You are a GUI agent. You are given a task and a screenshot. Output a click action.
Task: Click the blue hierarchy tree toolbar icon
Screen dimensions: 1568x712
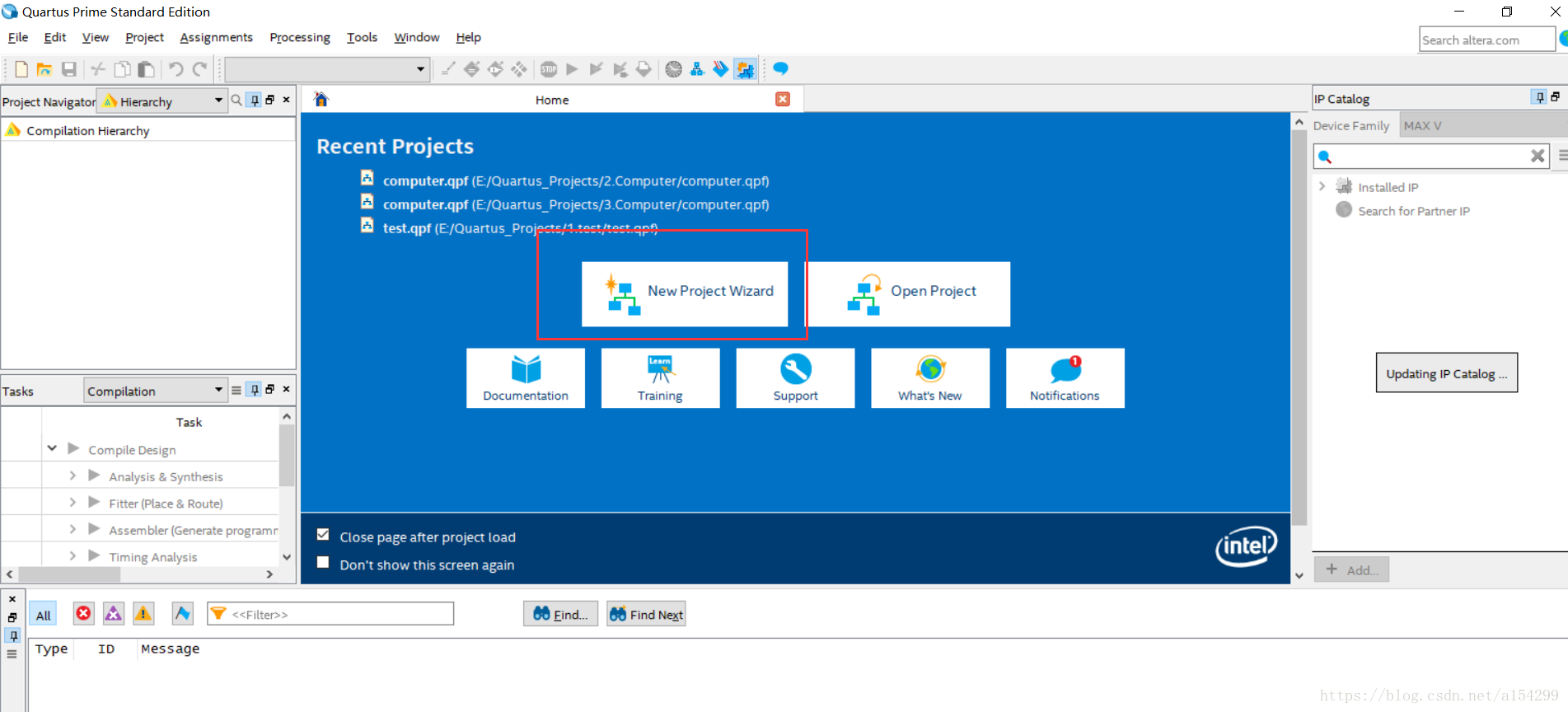(697, 69)
